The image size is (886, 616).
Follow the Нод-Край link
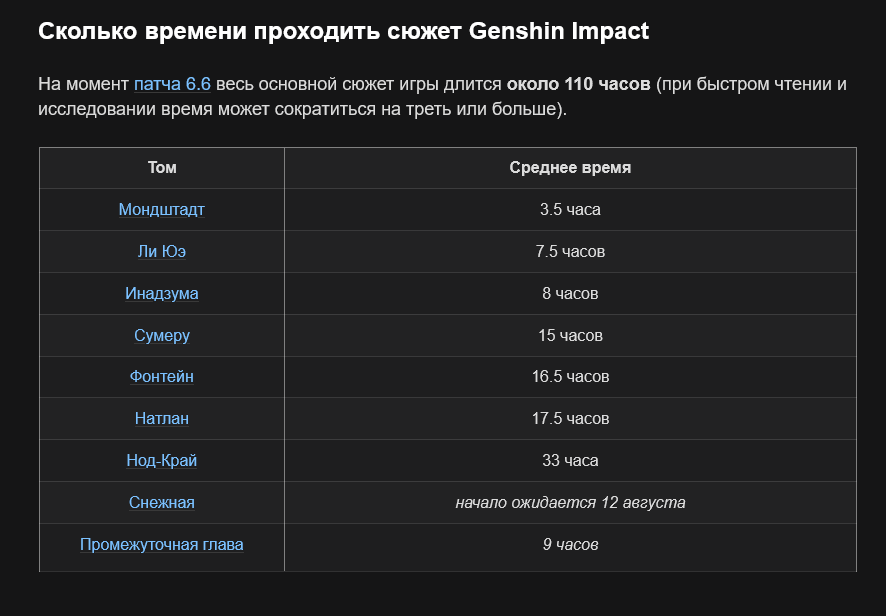coord(162,460)
